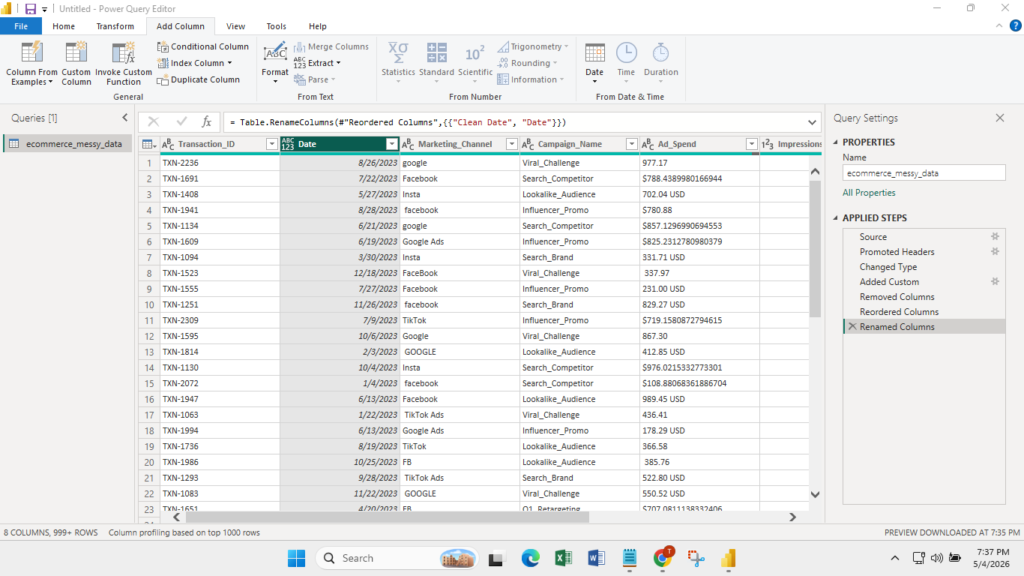
Task: Open table menu icon in grid corner
Action: 149,144
